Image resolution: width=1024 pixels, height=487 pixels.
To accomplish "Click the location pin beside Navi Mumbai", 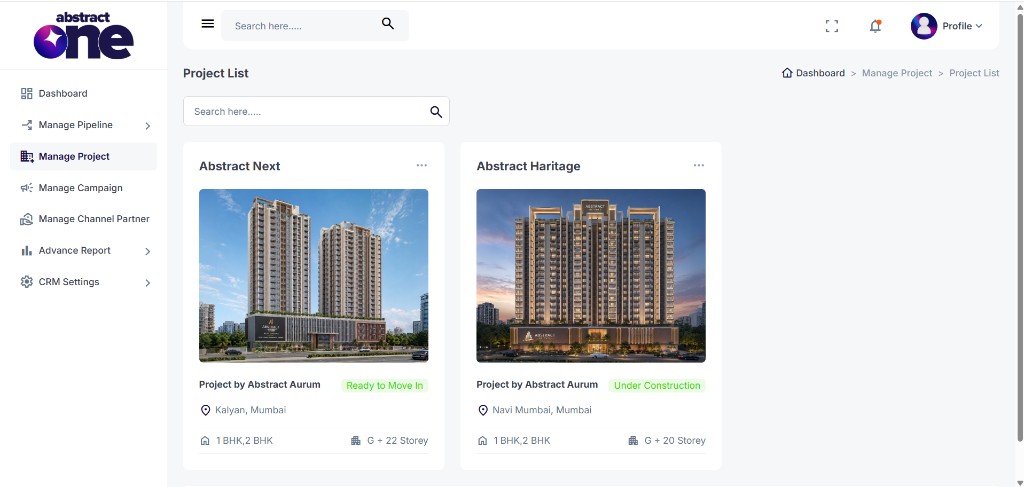I will pyautogui.click(x=483, y=410).
